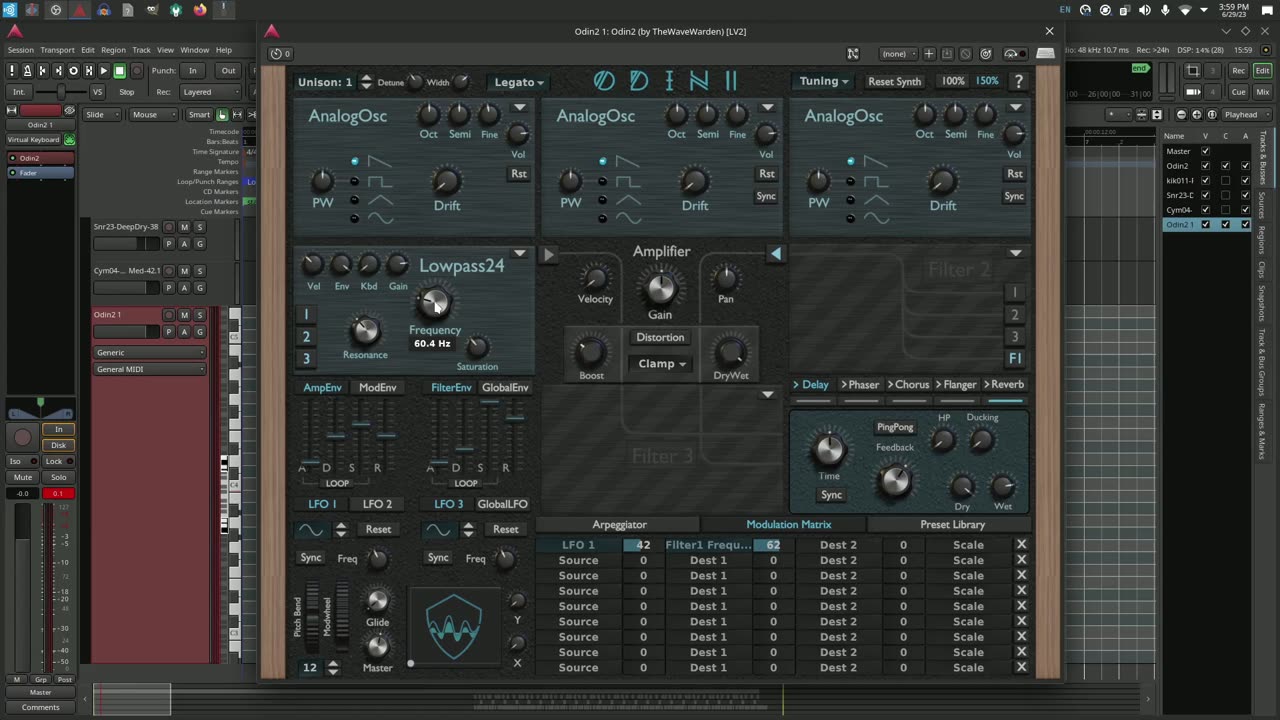Click the loop playback icon
Viewport: 1280px width, 720px height.
73,71
